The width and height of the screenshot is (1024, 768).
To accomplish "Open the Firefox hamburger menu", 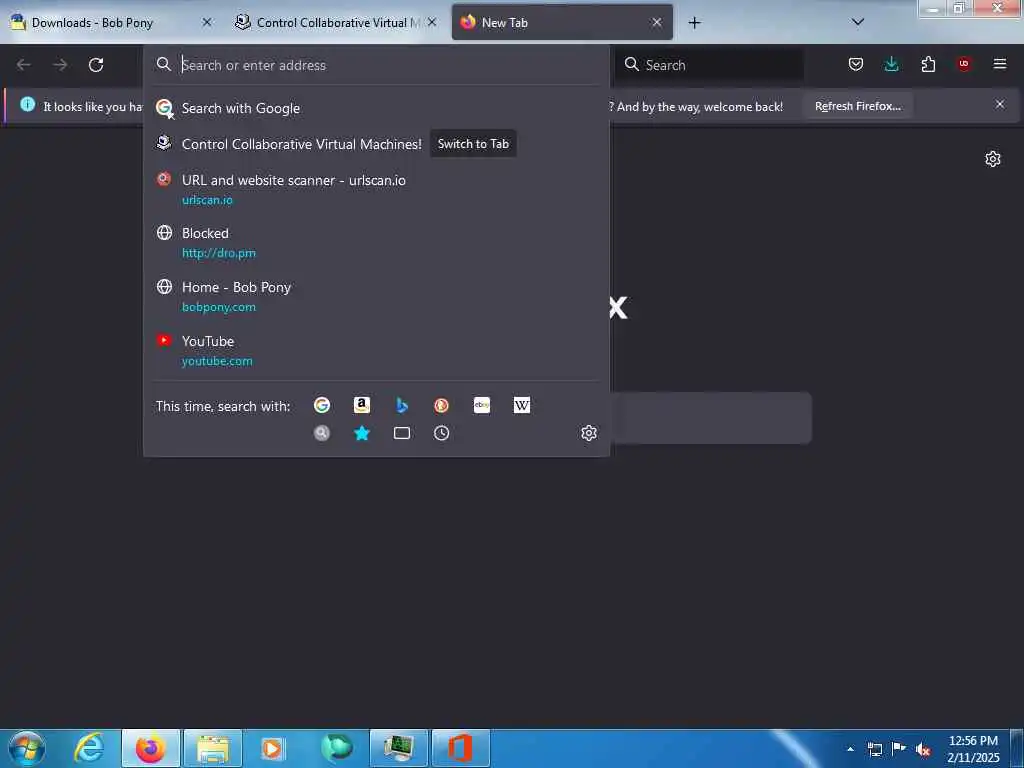I will (x=1000, y=64).
